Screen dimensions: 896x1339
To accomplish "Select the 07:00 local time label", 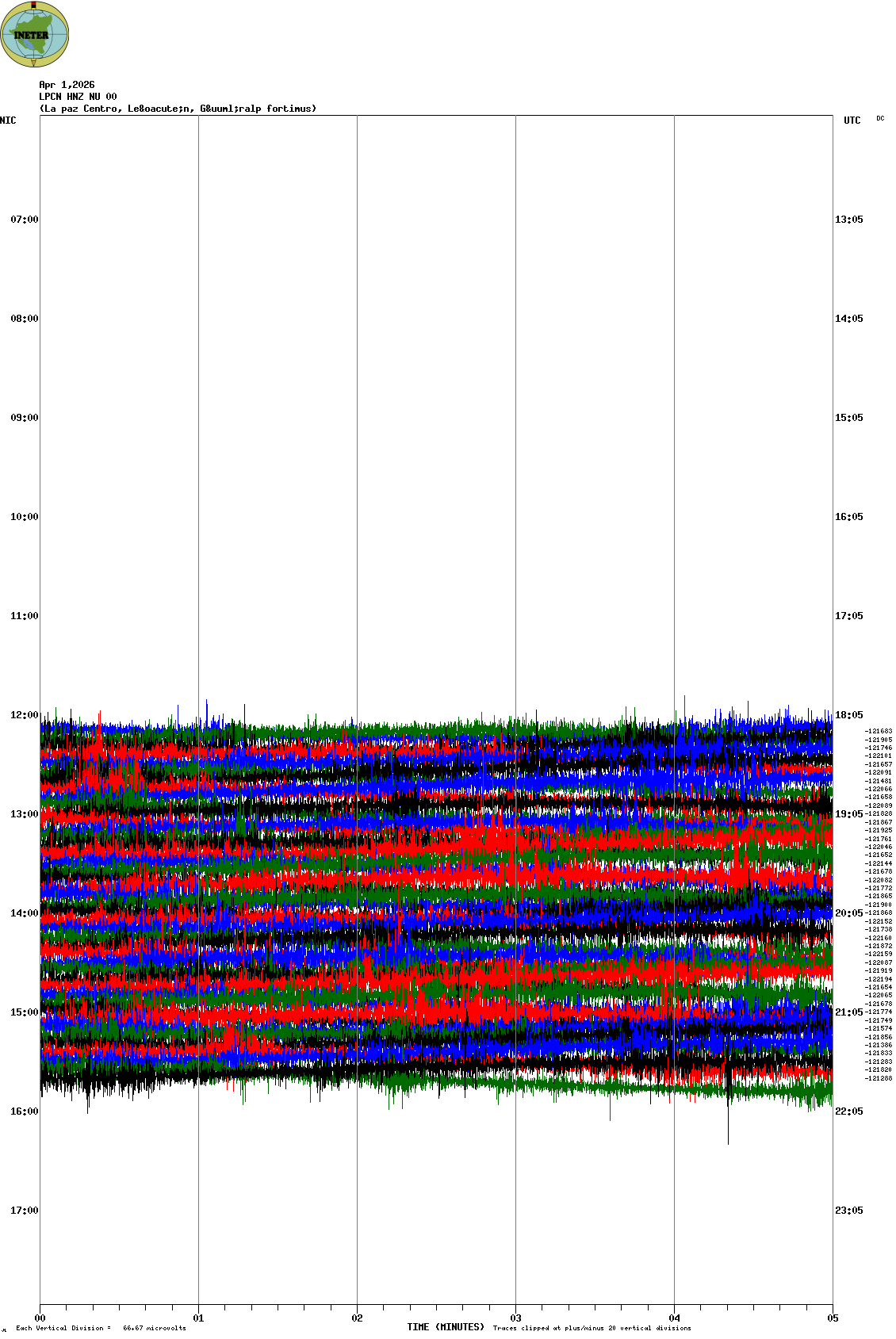I will click(x=24, y=220).
